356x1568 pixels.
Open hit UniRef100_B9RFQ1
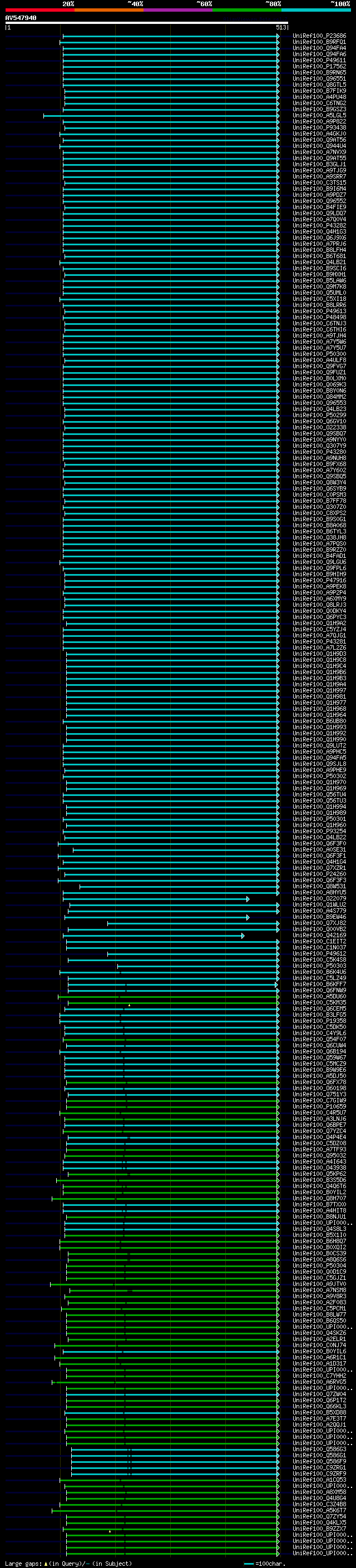pos(319,42)
